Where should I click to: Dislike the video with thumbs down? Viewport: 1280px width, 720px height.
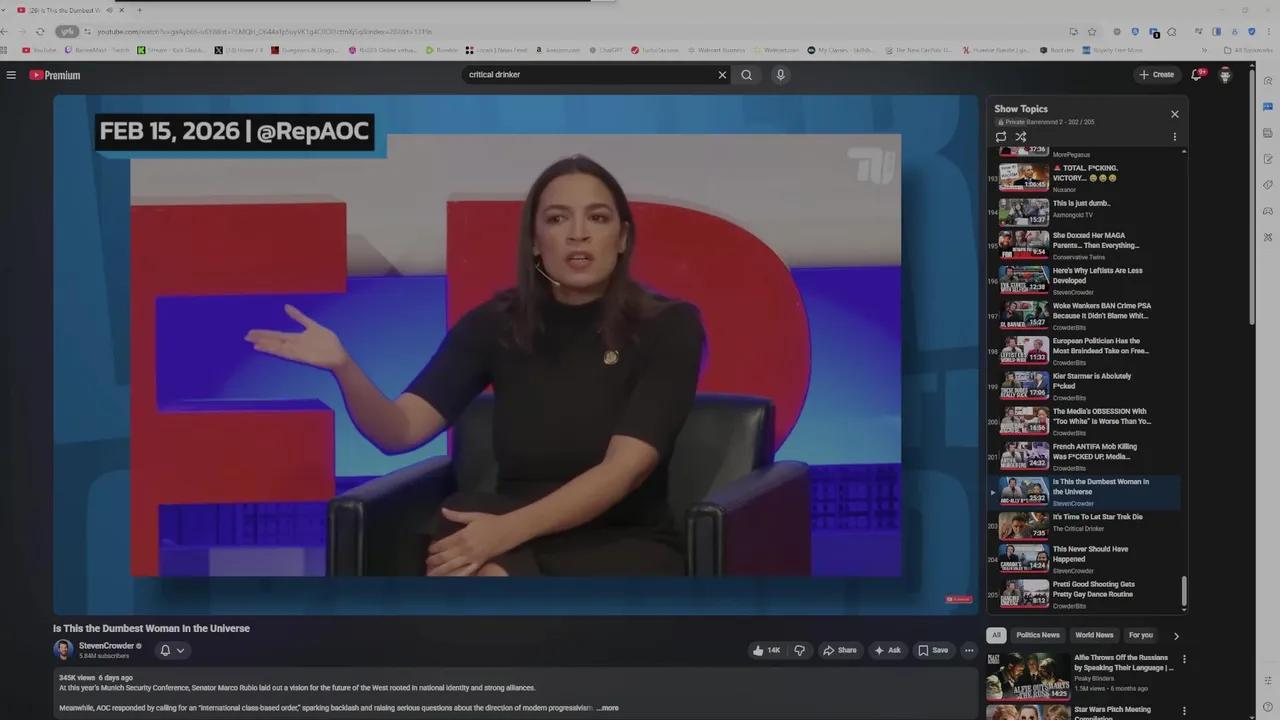799,650
